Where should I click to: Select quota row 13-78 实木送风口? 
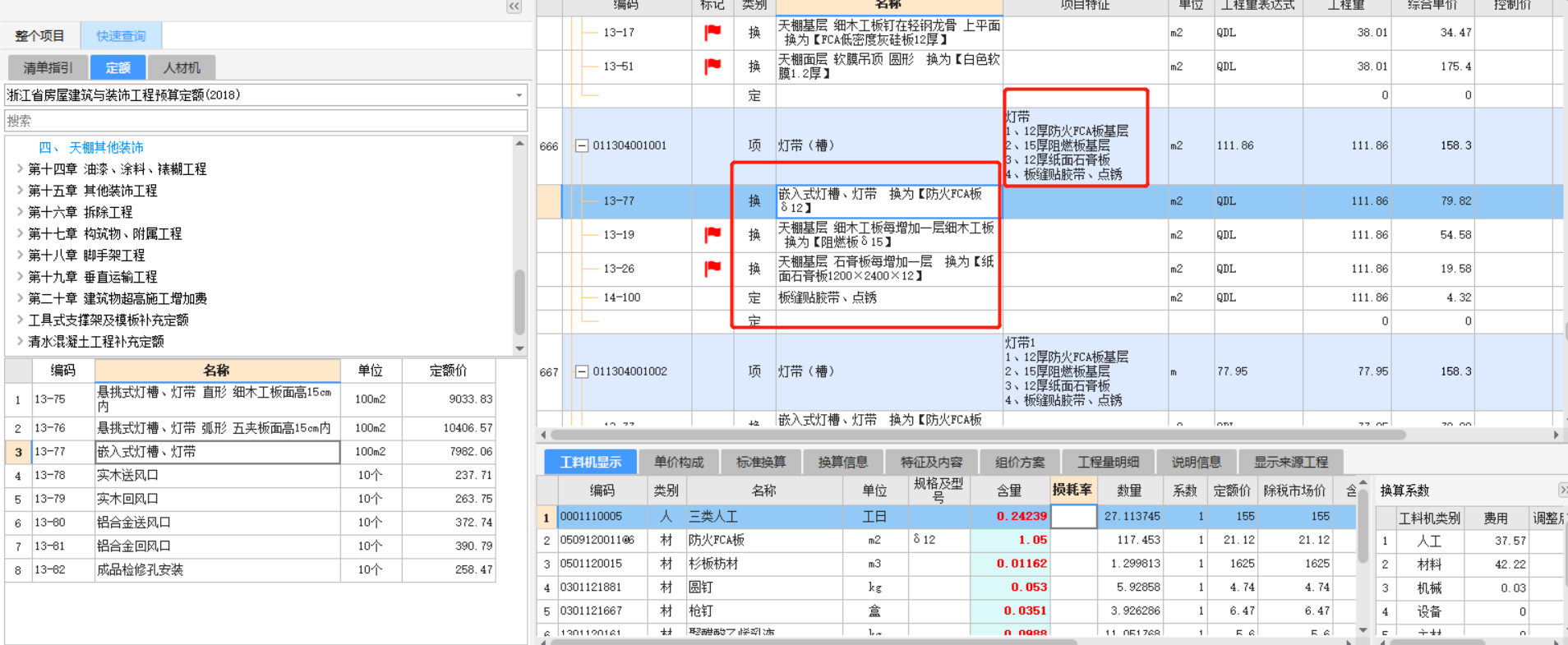[251, 475]
